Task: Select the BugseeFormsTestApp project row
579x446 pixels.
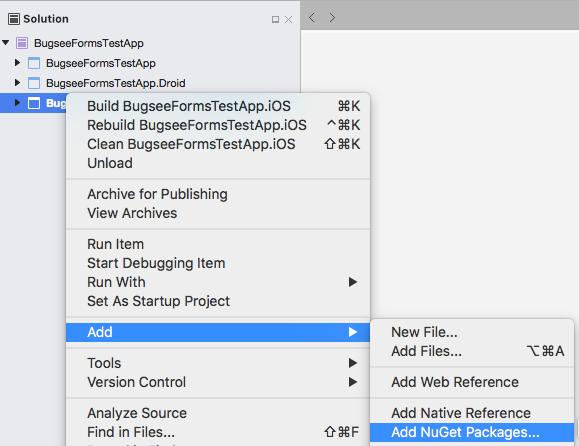Action: click(x=150, y=63)
